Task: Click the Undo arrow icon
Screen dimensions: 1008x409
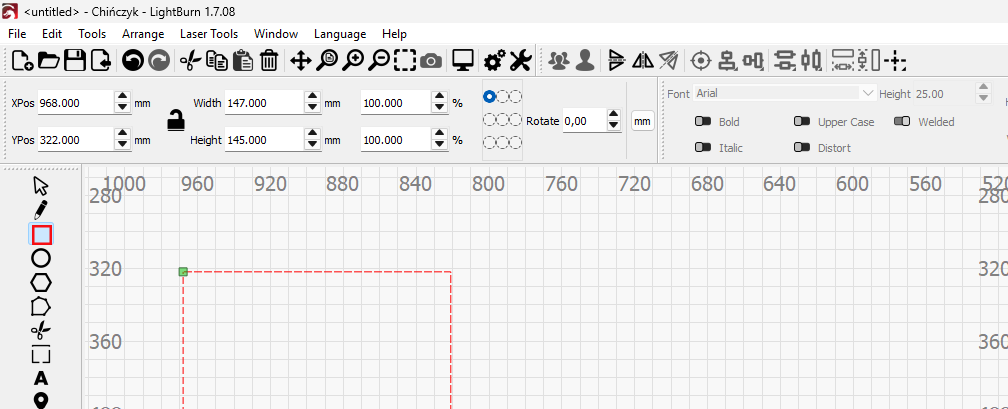Action: coord(132,61)
